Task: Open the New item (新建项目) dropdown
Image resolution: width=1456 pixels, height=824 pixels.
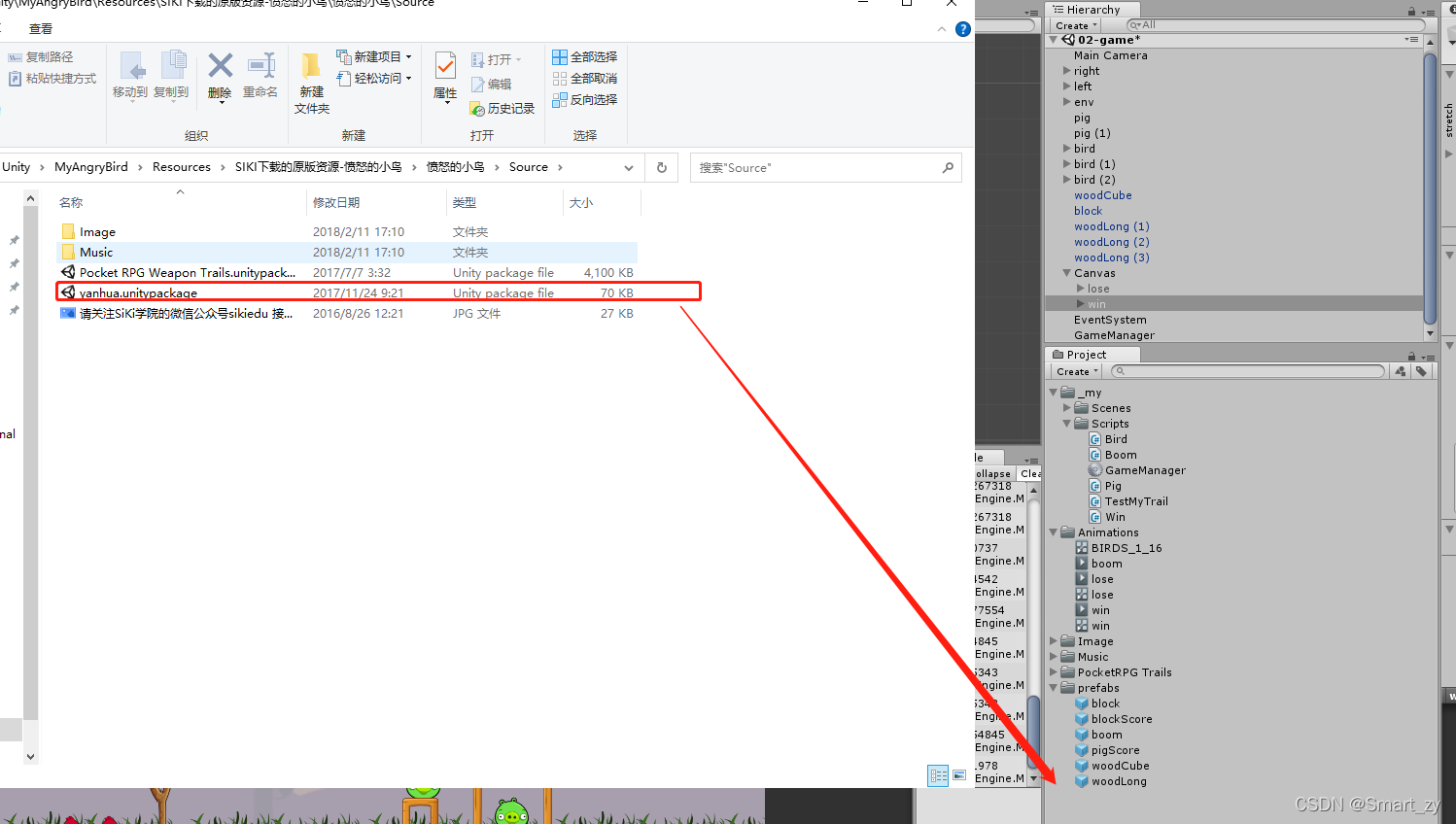Action: (x=375, y=56)
